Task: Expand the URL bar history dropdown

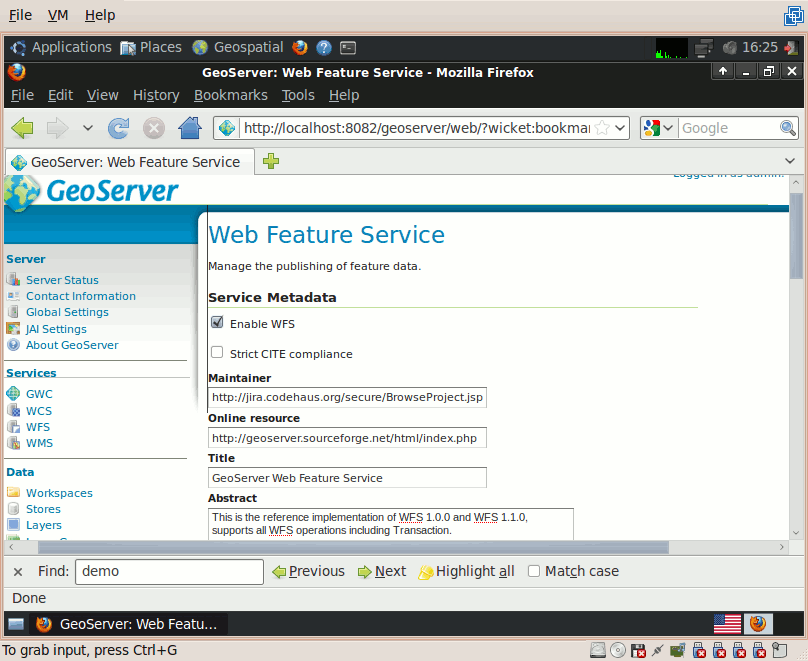Action: [x=620, y=128]
